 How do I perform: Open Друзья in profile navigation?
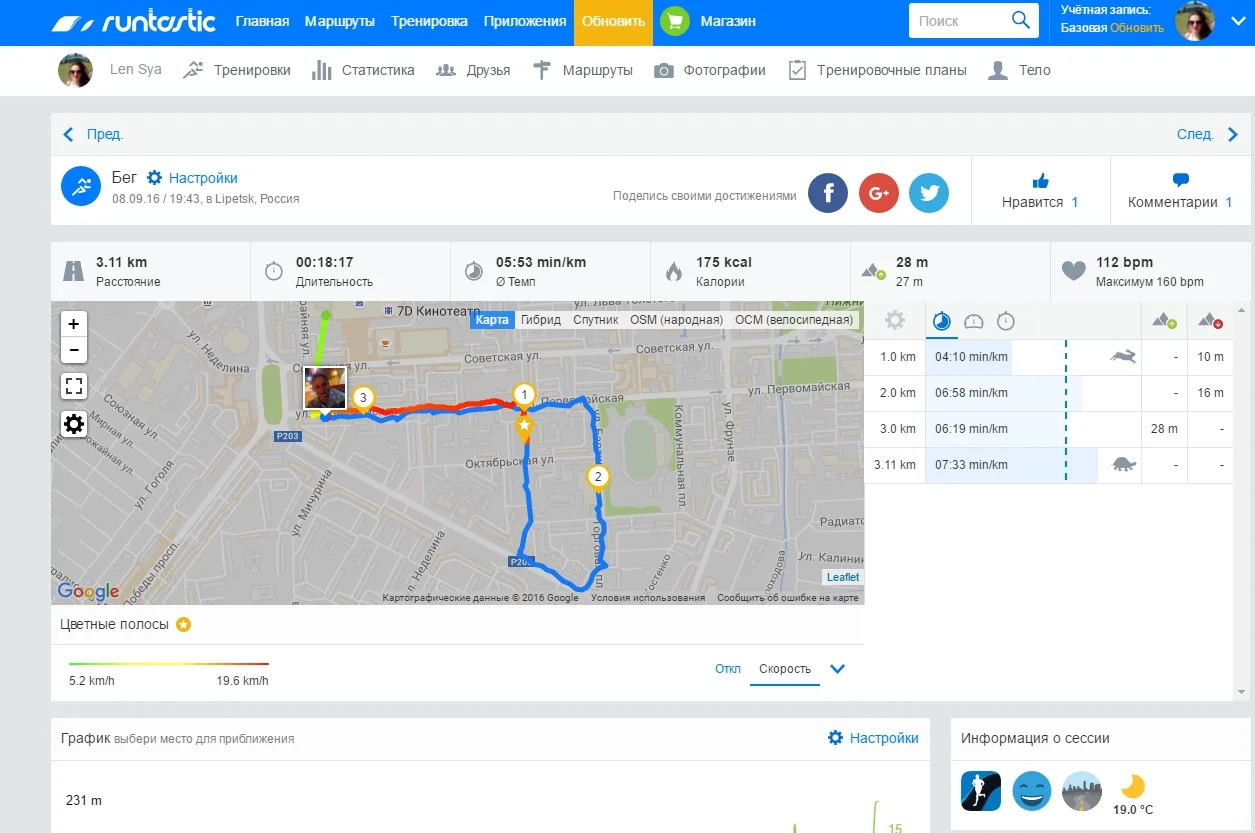pyautogui.click(x=473, y=70)
